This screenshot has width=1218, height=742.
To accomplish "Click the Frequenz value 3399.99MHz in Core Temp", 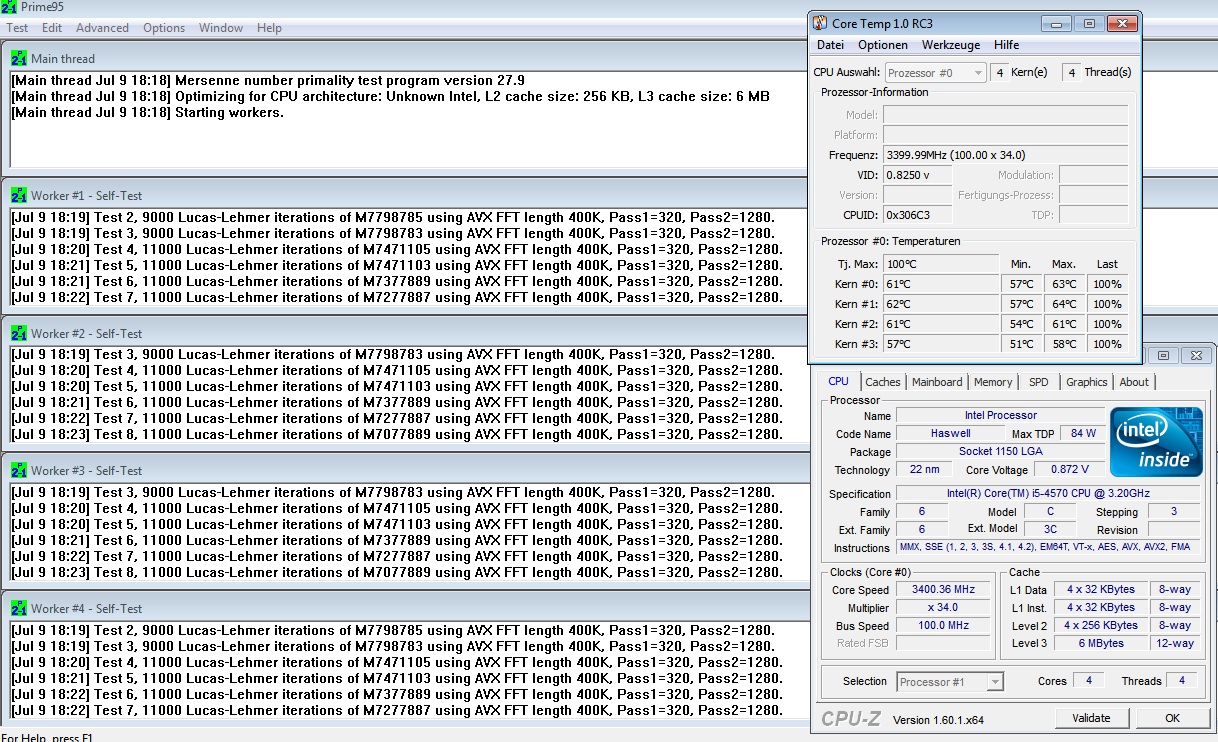I will click(x=1004, y=155).
